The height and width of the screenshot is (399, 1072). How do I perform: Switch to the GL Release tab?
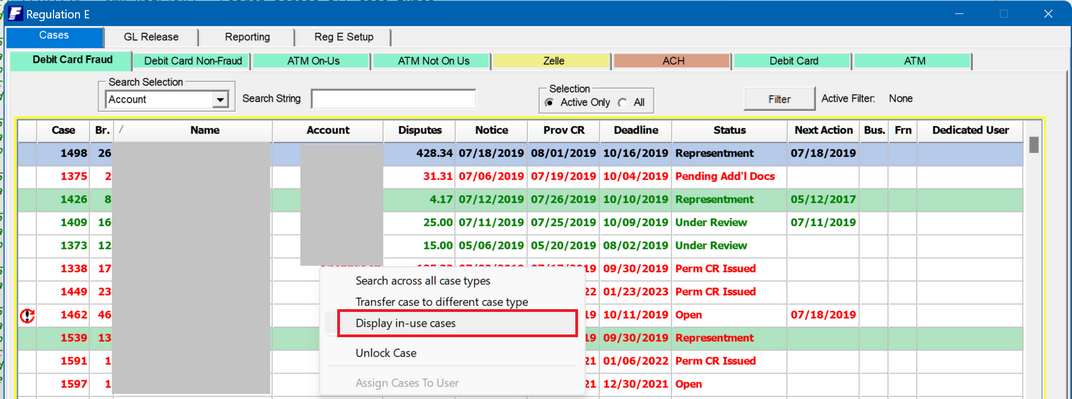tap(151, 37)
